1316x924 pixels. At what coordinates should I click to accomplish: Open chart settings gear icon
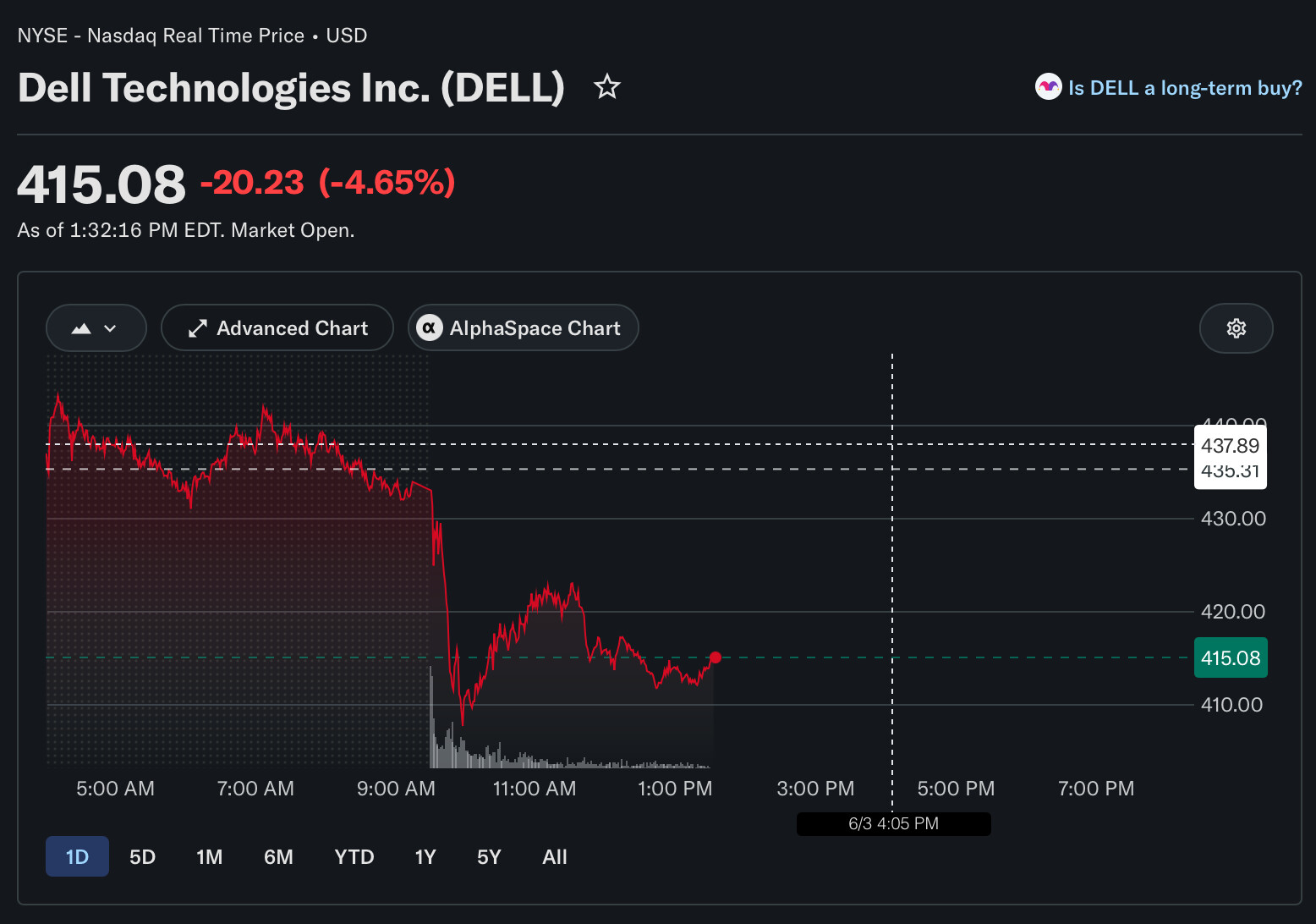1236,328
